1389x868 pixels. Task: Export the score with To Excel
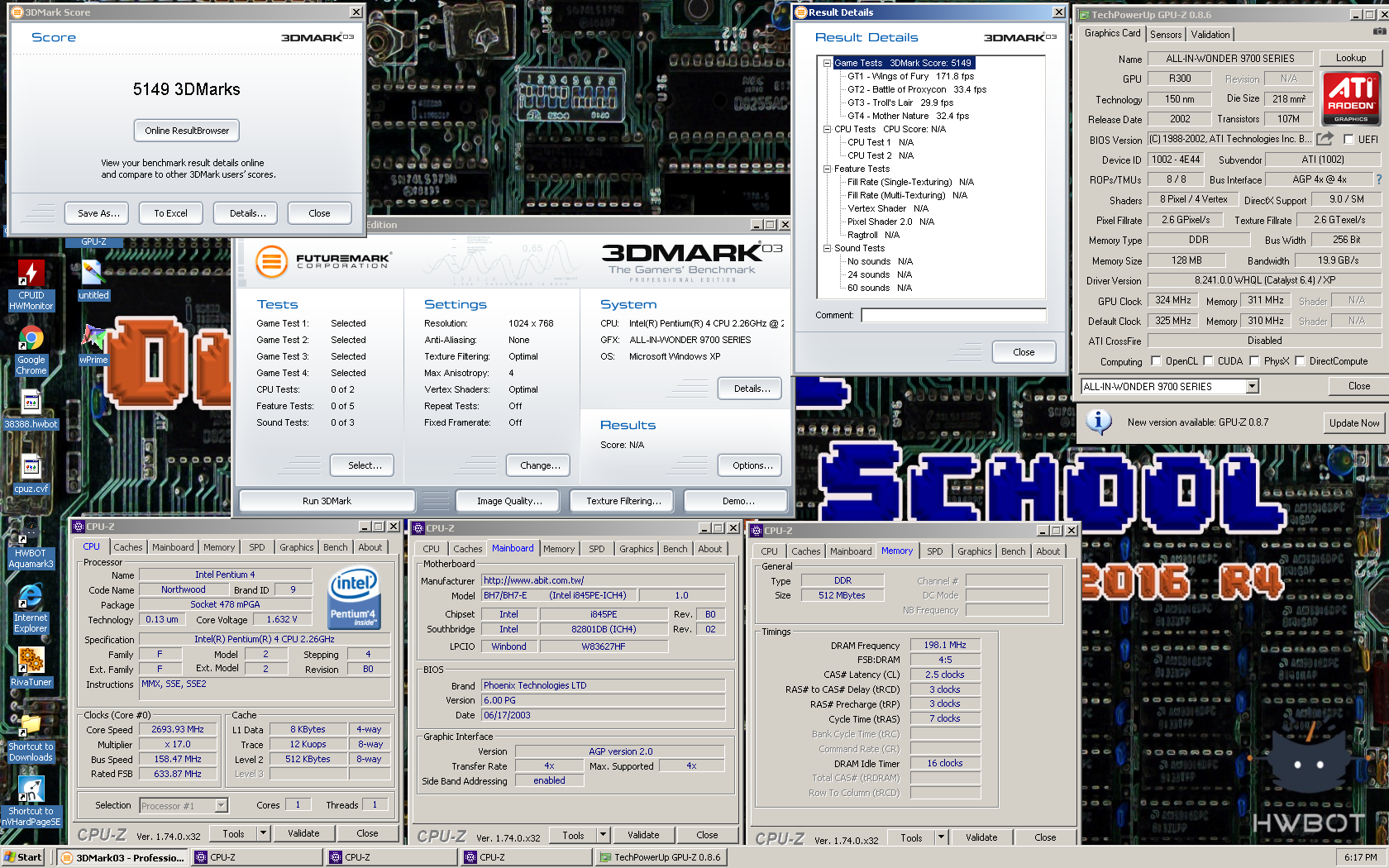[x=170, y=213]
